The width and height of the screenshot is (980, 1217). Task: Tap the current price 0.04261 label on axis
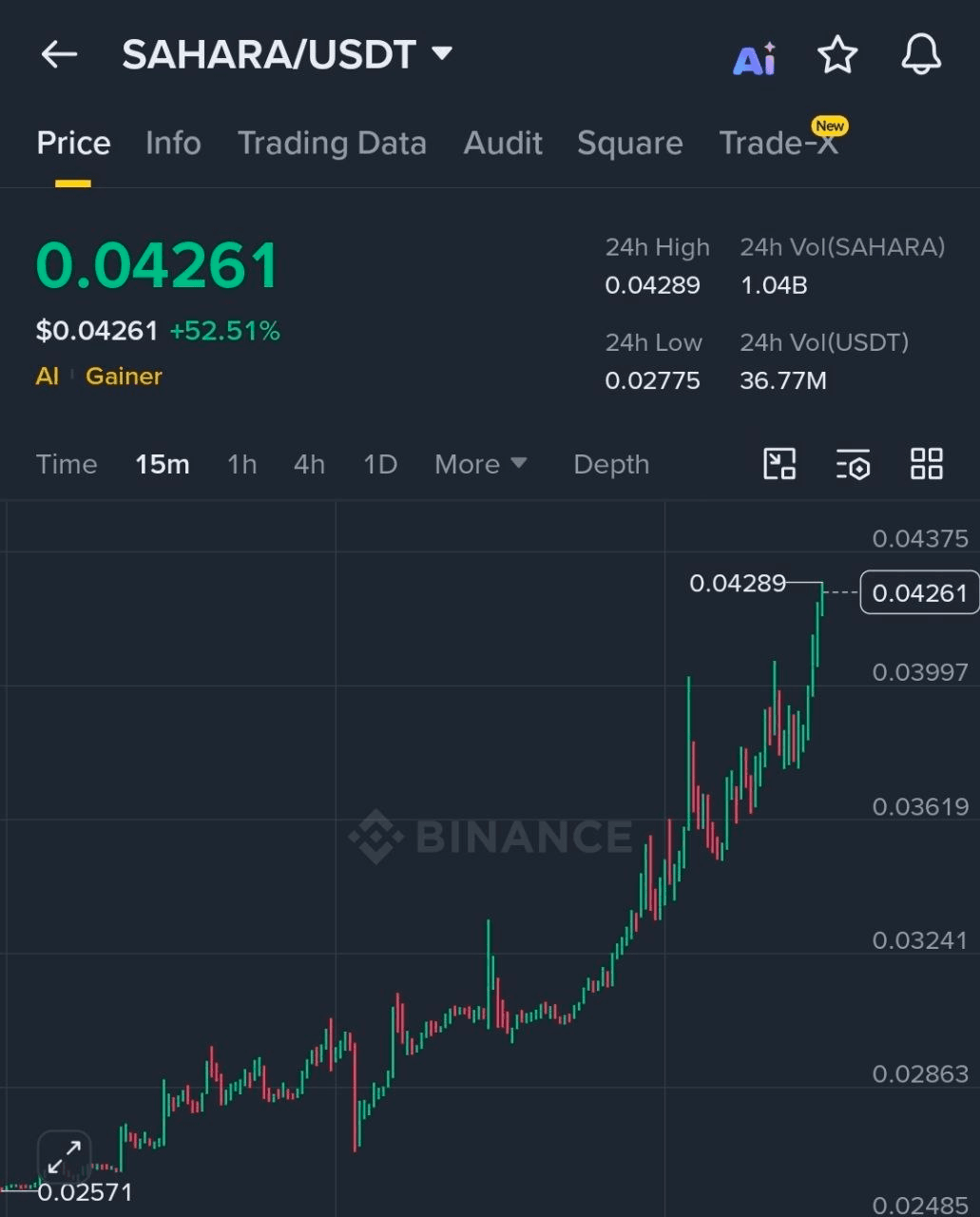point(919,592)
